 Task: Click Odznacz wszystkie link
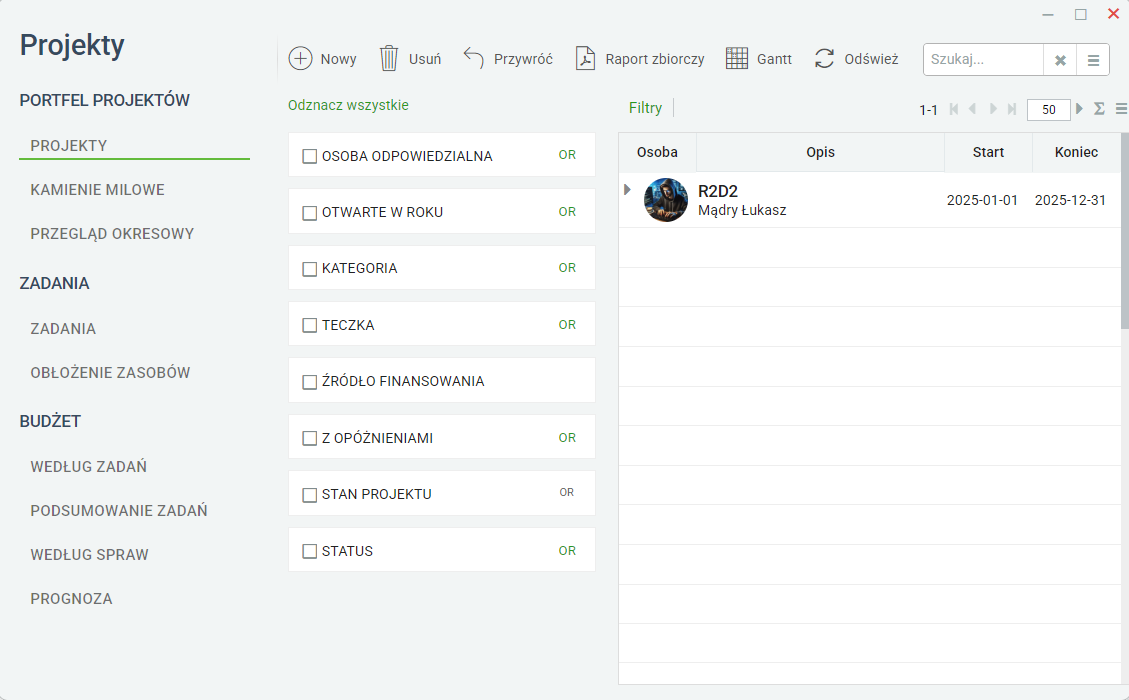click(x=348, y=105)
